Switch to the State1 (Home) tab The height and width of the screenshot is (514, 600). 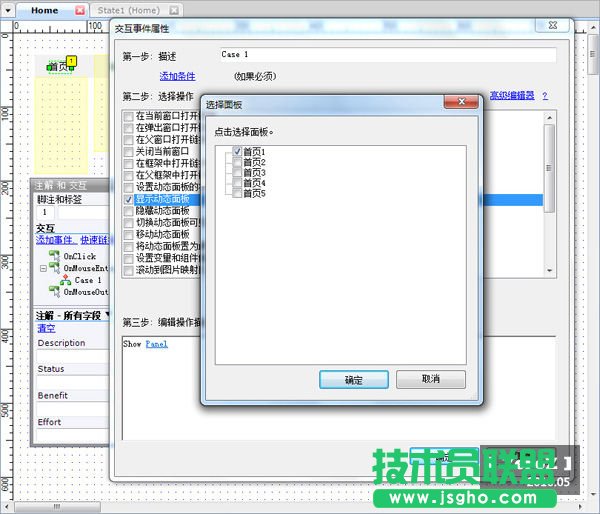tap(128, 10)
